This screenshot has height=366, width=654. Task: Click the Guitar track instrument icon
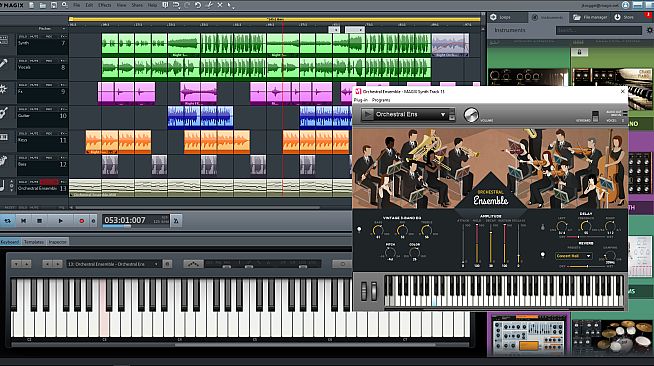[x=4, y=113]
